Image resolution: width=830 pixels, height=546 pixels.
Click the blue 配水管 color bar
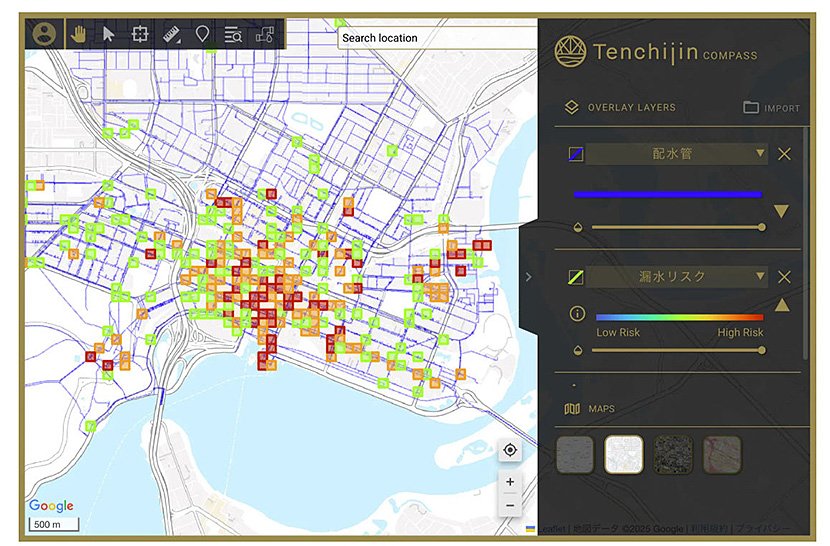(668, 194)
